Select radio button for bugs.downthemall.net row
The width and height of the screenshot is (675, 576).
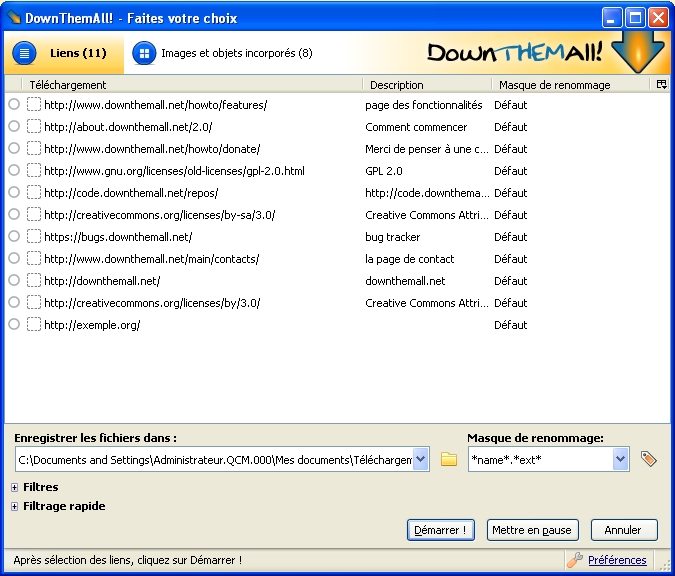click(14, 237)
